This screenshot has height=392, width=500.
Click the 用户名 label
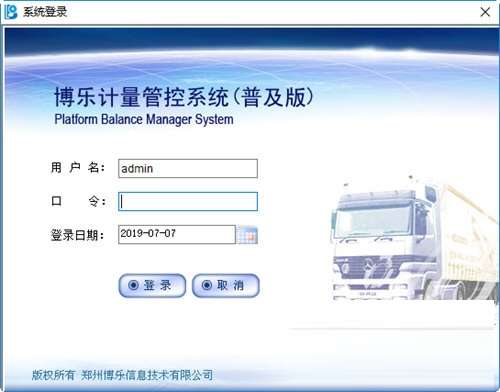(78, 168)
